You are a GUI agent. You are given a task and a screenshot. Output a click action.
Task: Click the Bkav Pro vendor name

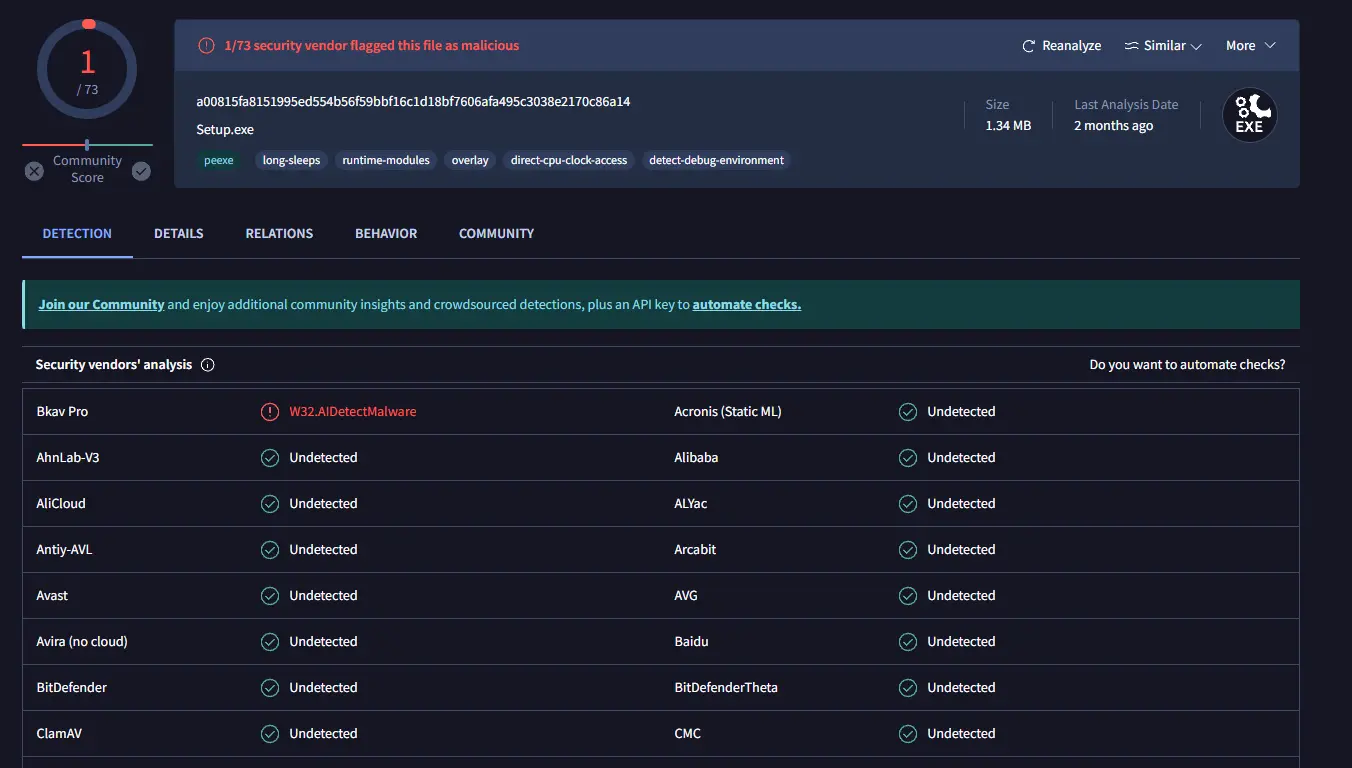[62, 412]
